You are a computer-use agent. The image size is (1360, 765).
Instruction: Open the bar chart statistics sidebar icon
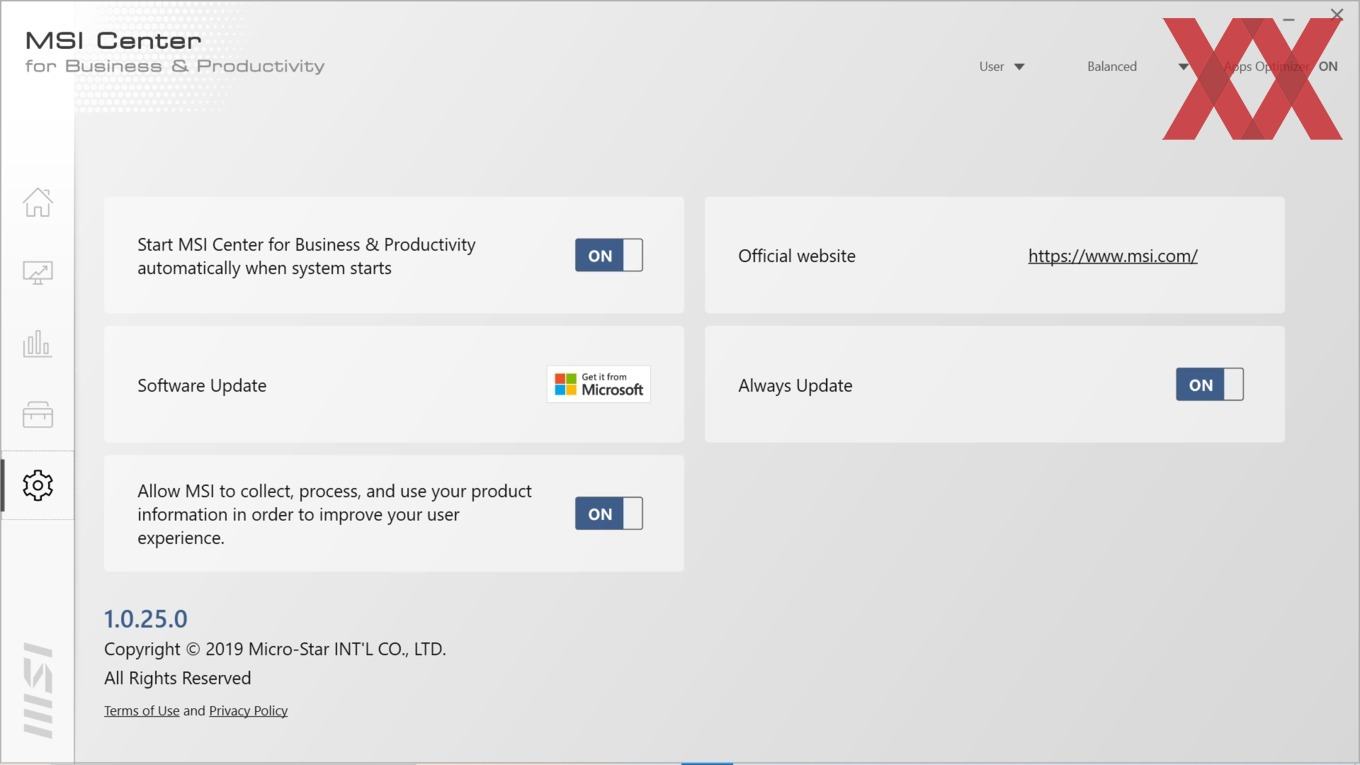pyautogui.click(x=38, y=344)
